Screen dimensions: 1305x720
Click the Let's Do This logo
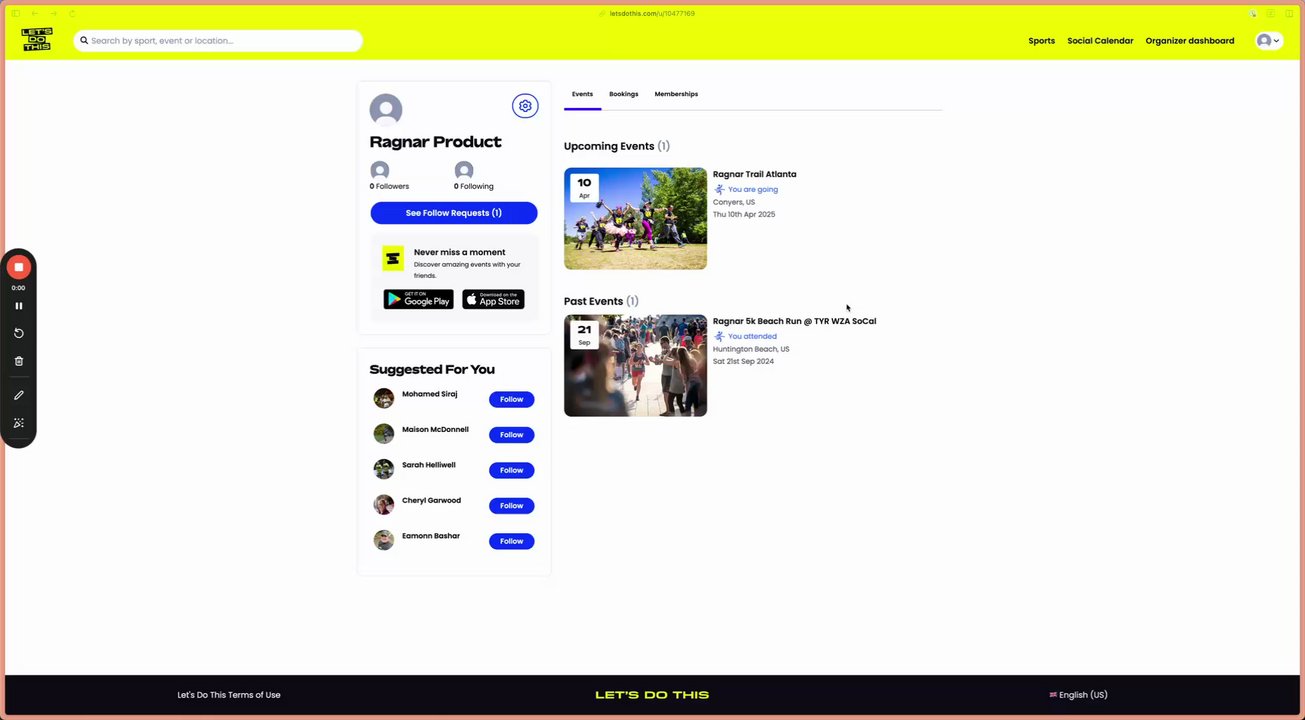(x=37, y=40)
